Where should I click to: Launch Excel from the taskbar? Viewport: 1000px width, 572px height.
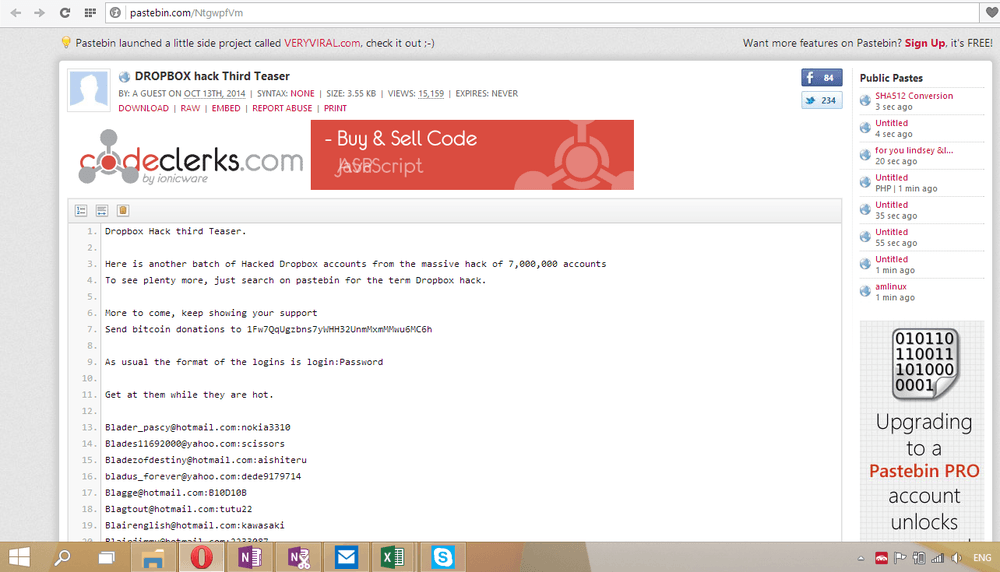[393, 557]
